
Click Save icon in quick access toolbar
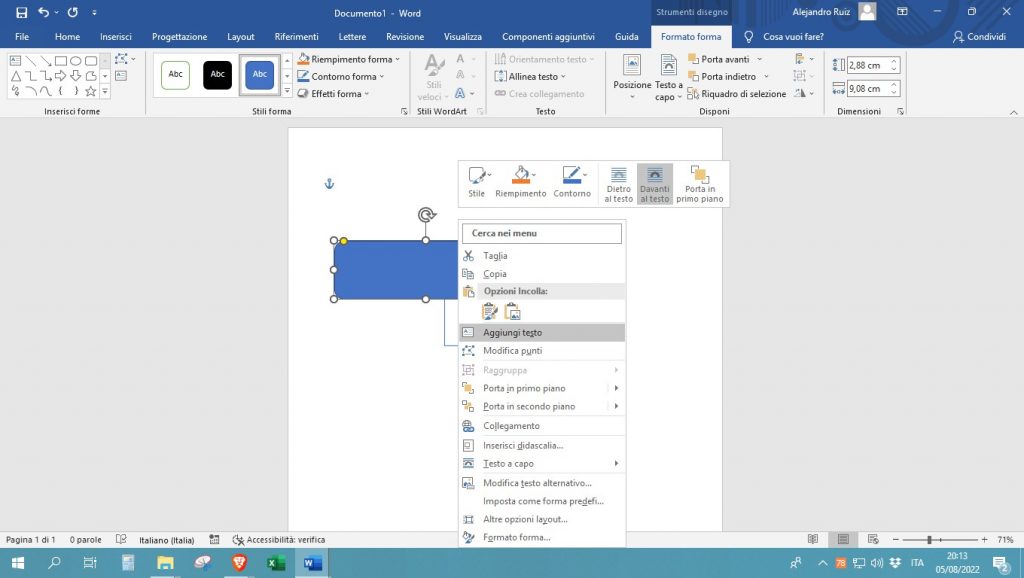21,13
